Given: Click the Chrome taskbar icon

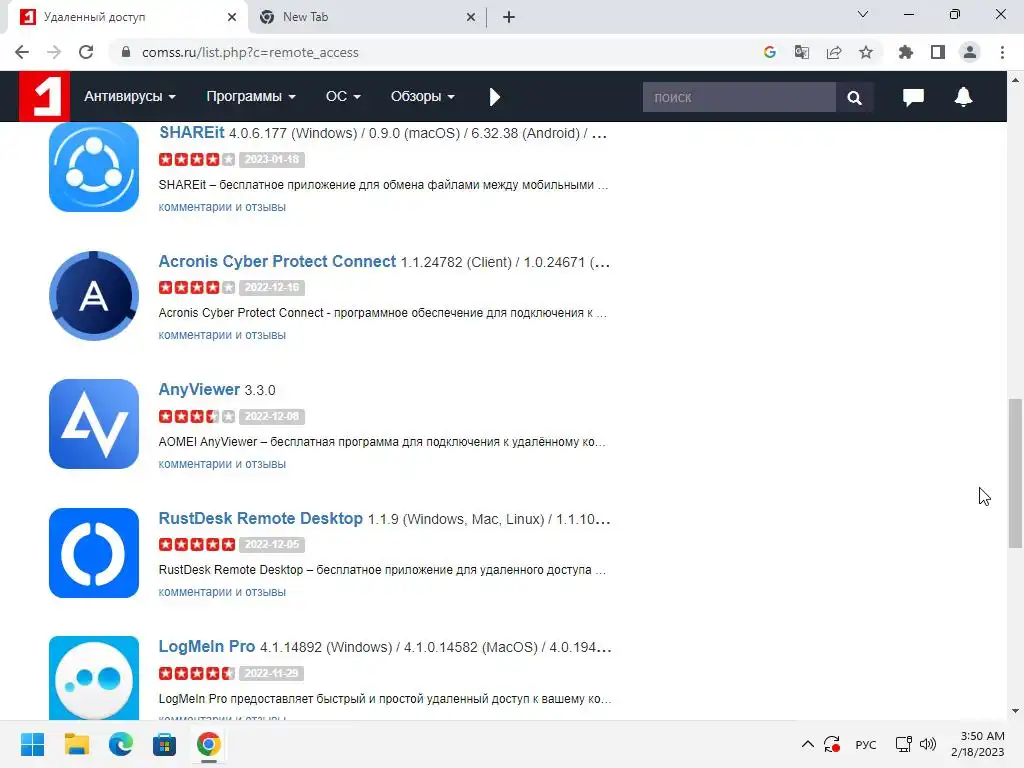Looking at the screenshot, I should click(208, 744).
